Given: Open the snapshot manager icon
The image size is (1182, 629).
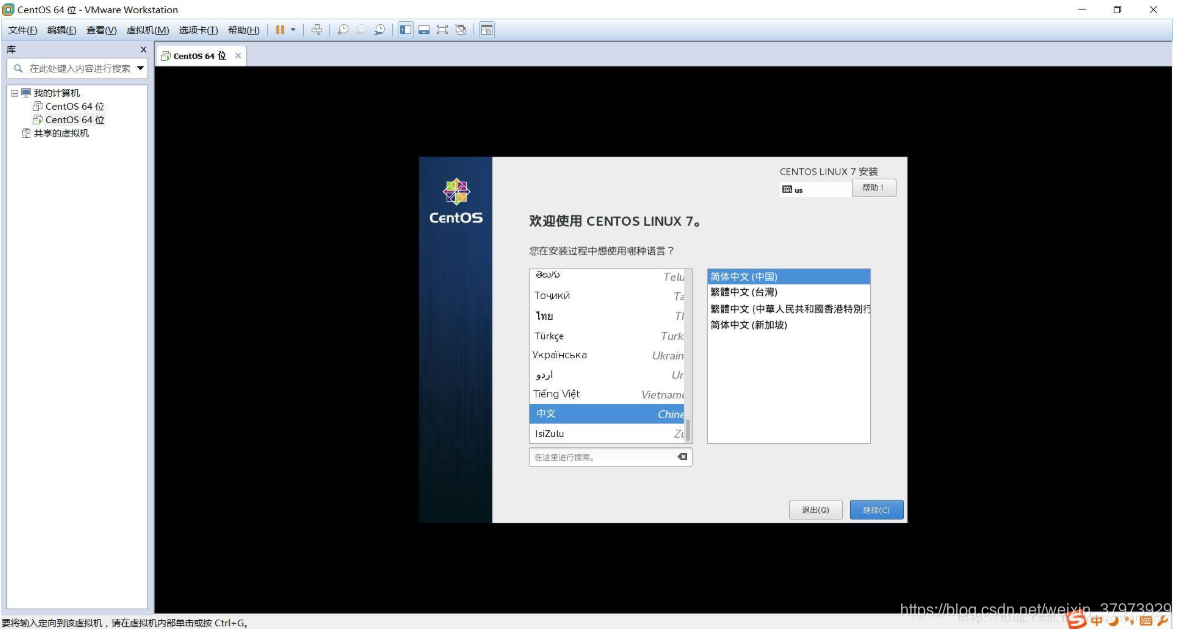Looking at the screenshot, I should (x=380, y=30).
